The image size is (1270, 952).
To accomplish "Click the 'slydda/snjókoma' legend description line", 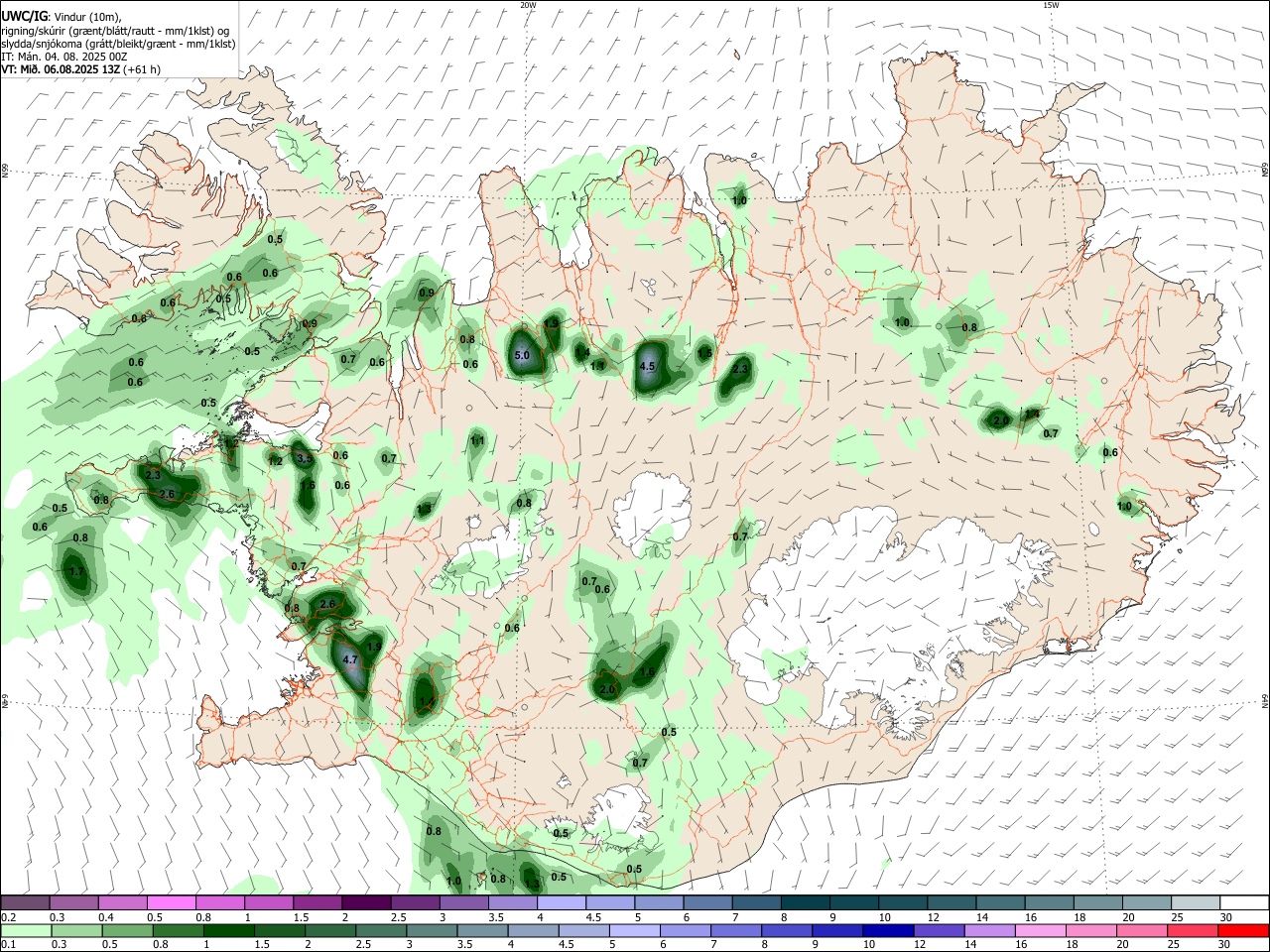I will tap(118, 44).
